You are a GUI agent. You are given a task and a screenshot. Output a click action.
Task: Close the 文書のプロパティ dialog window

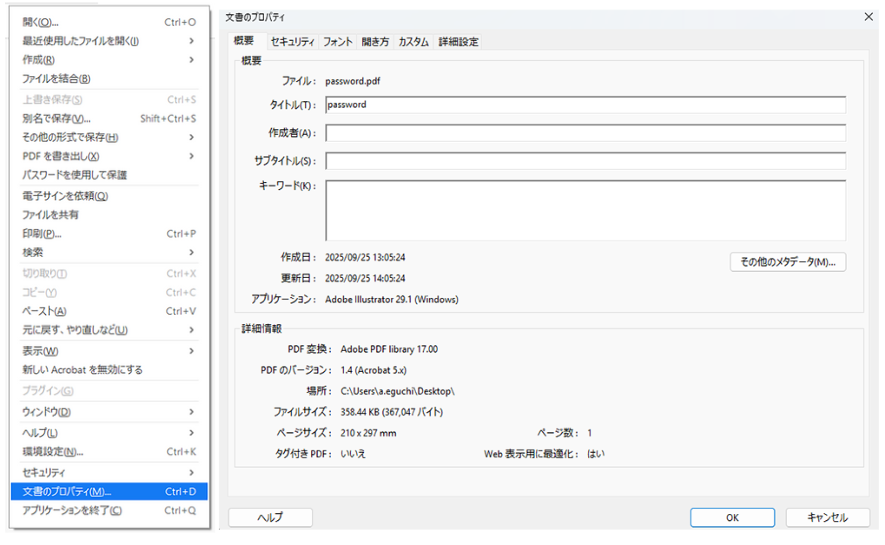[867, 17]
